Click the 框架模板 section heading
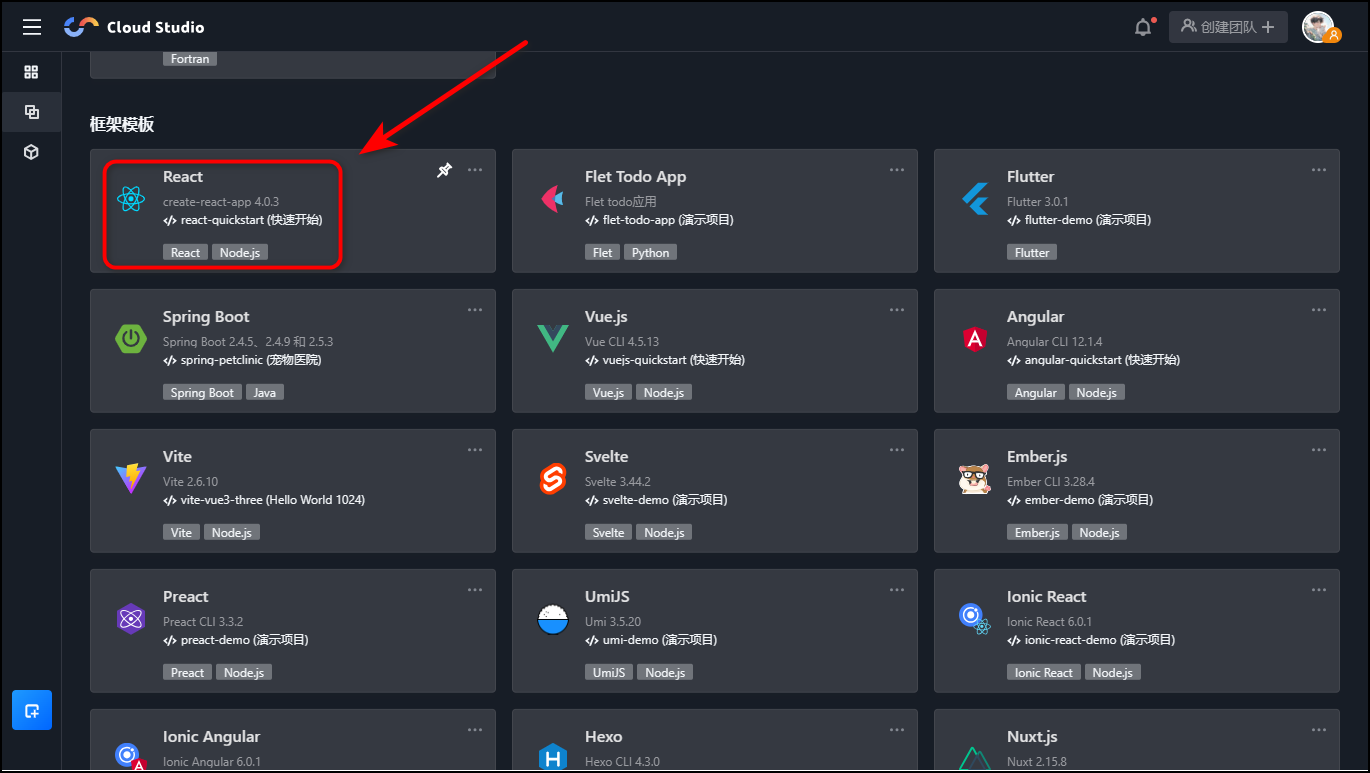This screenshot has width=1370, height=773. [x=122, y=124]
